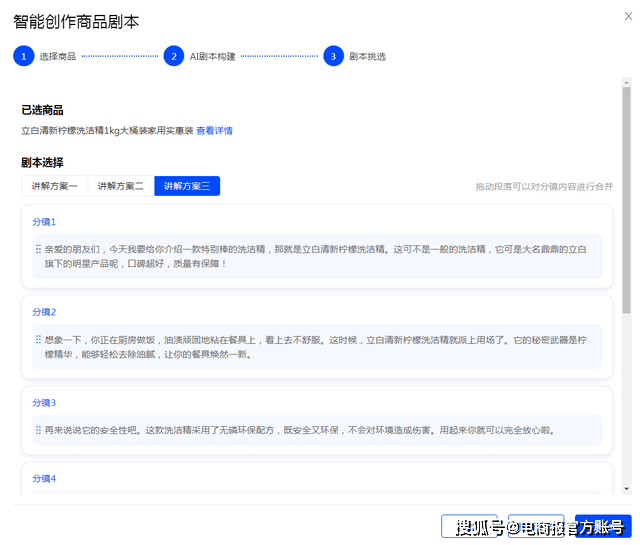
Task: Switch to 讲解方案一 tab
Action: click(55, 186)
